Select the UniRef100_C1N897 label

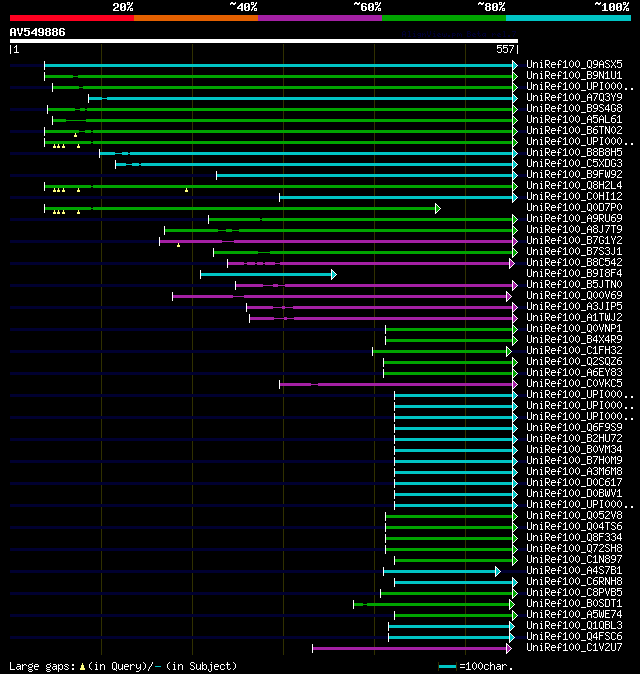click(x=574, y=560)
